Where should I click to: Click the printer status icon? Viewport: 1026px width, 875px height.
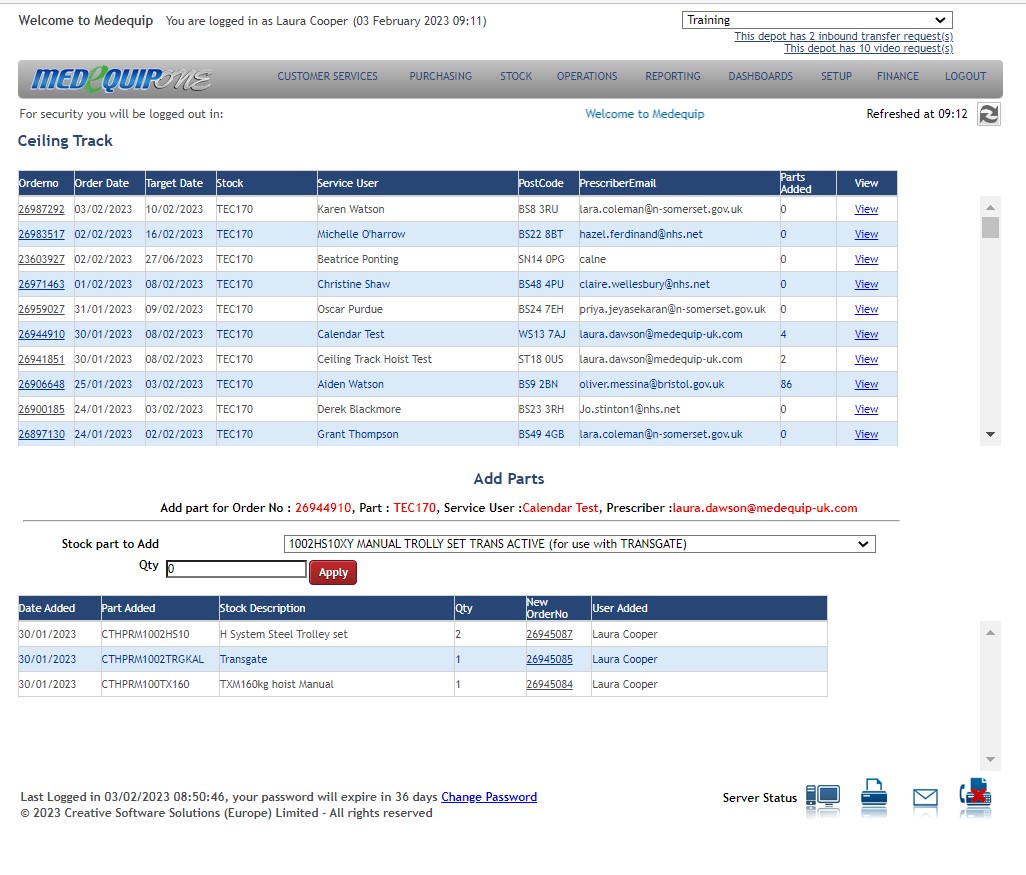coord(874,795)
